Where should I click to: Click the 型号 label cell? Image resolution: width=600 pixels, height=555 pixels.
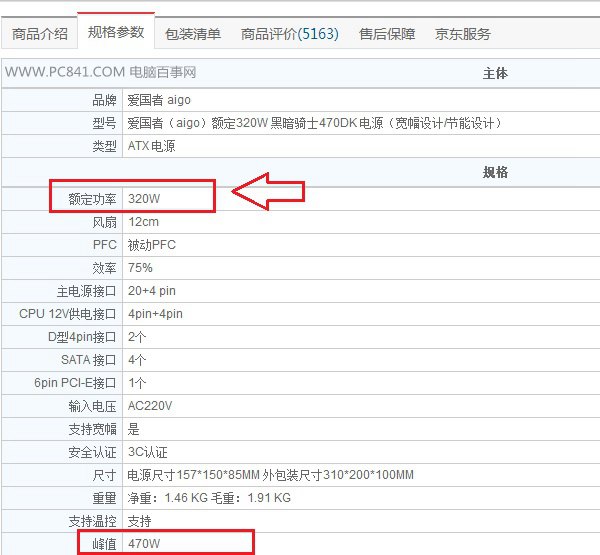(62, 123)
